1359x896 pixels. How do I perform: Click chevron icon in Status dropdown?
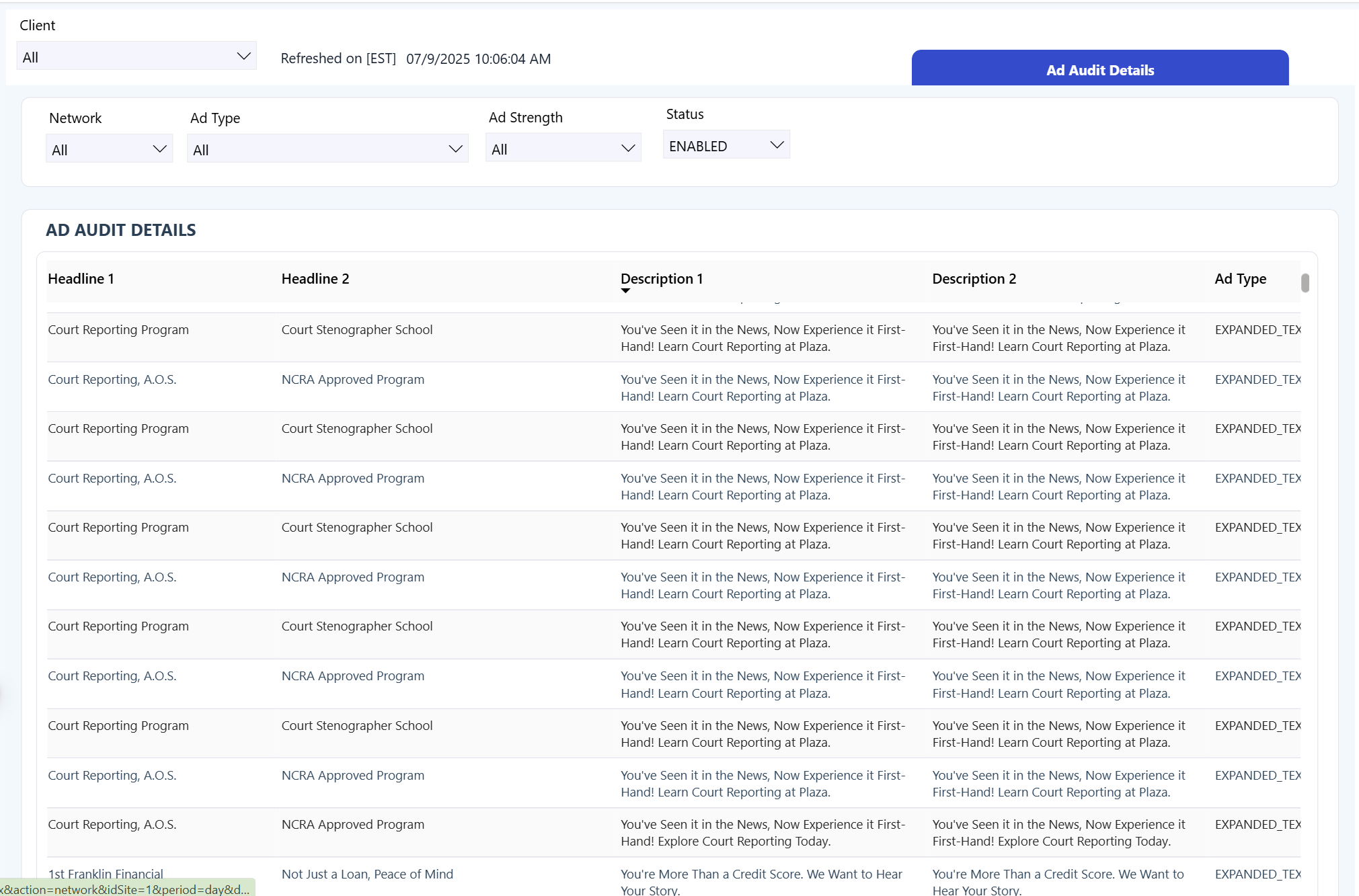pyautogui.click(x=777, y=145)
